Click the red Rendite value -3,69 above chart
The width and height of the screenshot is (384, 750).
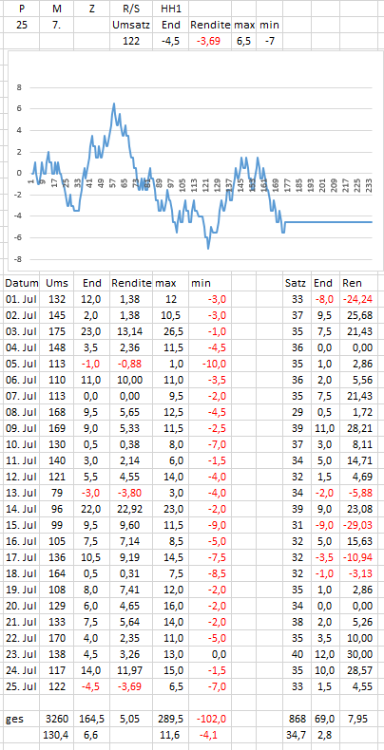pyautogui.click(x=210, y=41)
